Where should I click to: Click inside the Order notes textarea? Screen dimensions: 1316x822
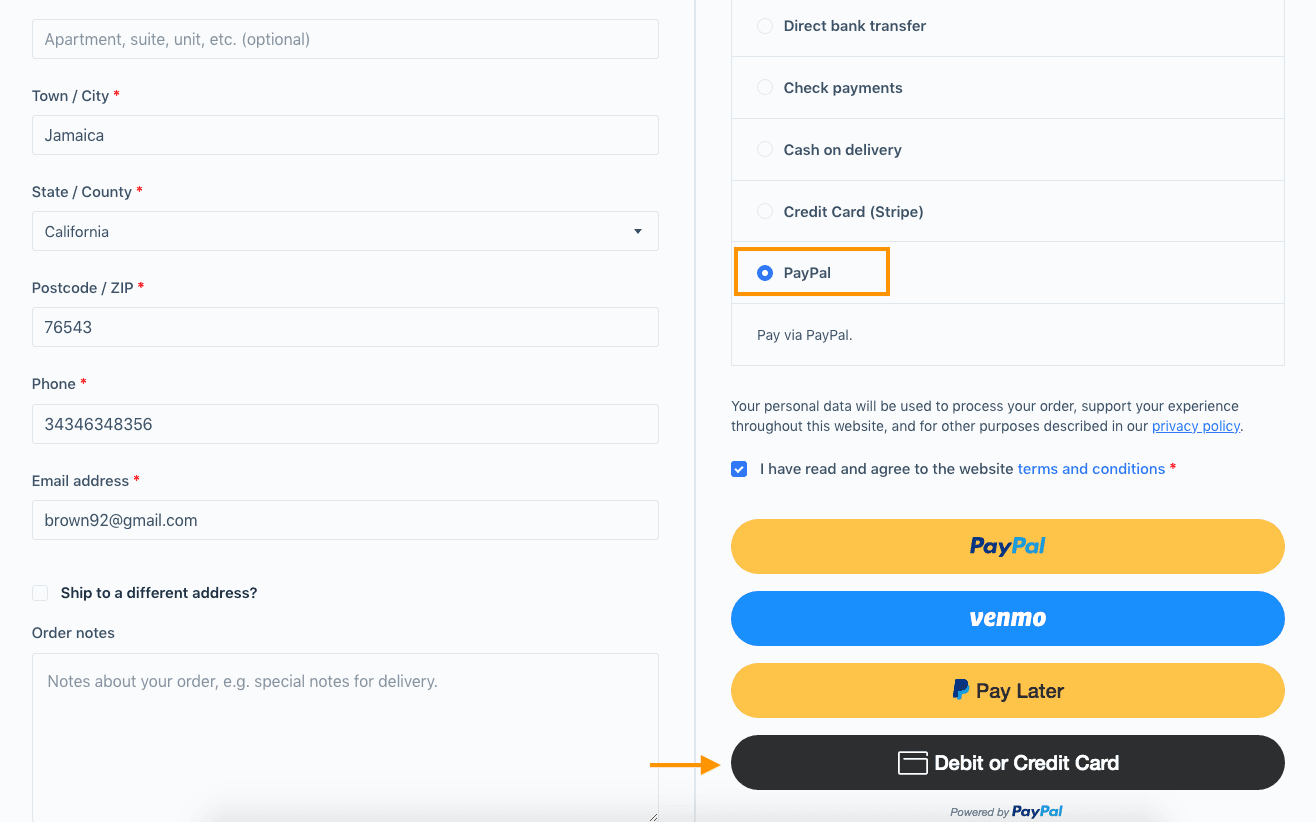click(x=345, y=737)
